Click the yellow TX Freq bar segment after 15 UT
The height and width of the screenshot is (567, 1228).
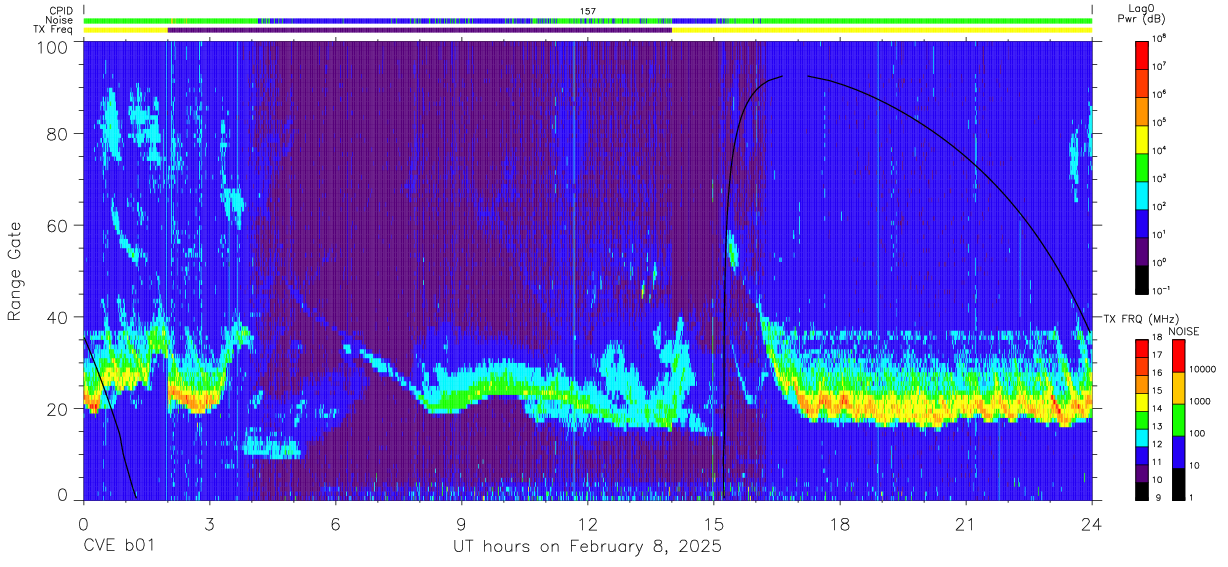tap(882, 30)
